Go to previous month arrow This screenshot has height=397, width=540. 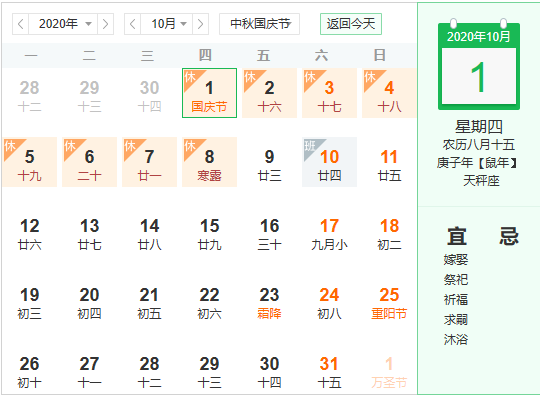132,24
